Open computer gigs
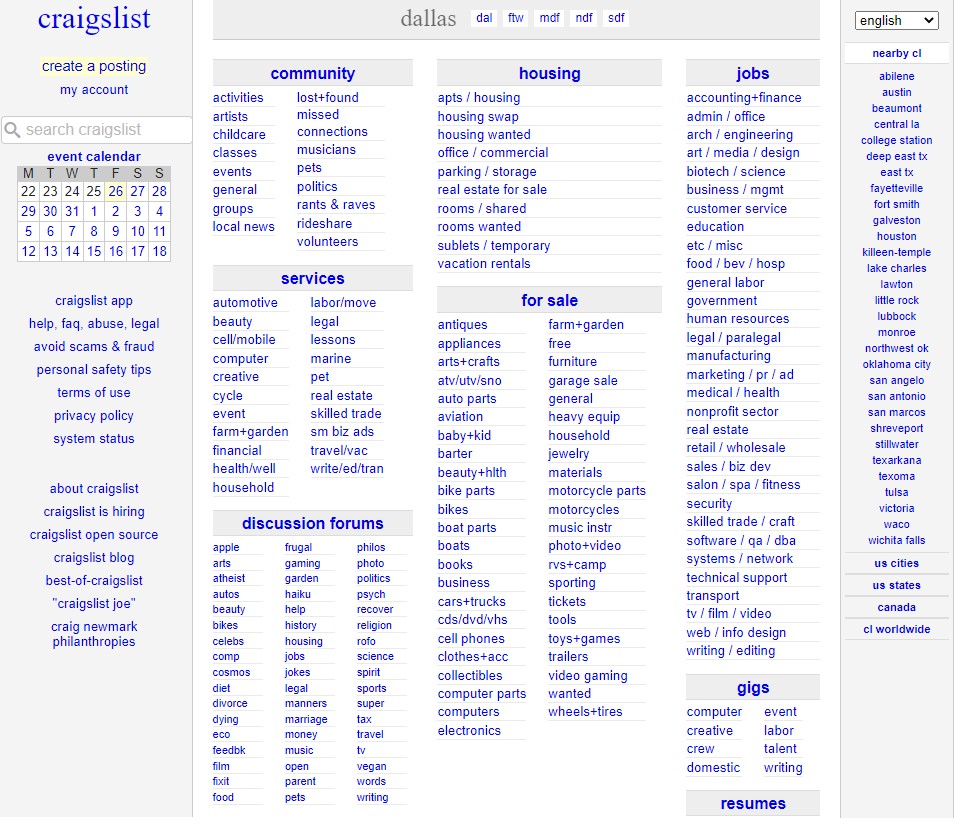The image size is (967, 833). coord(714,712)
